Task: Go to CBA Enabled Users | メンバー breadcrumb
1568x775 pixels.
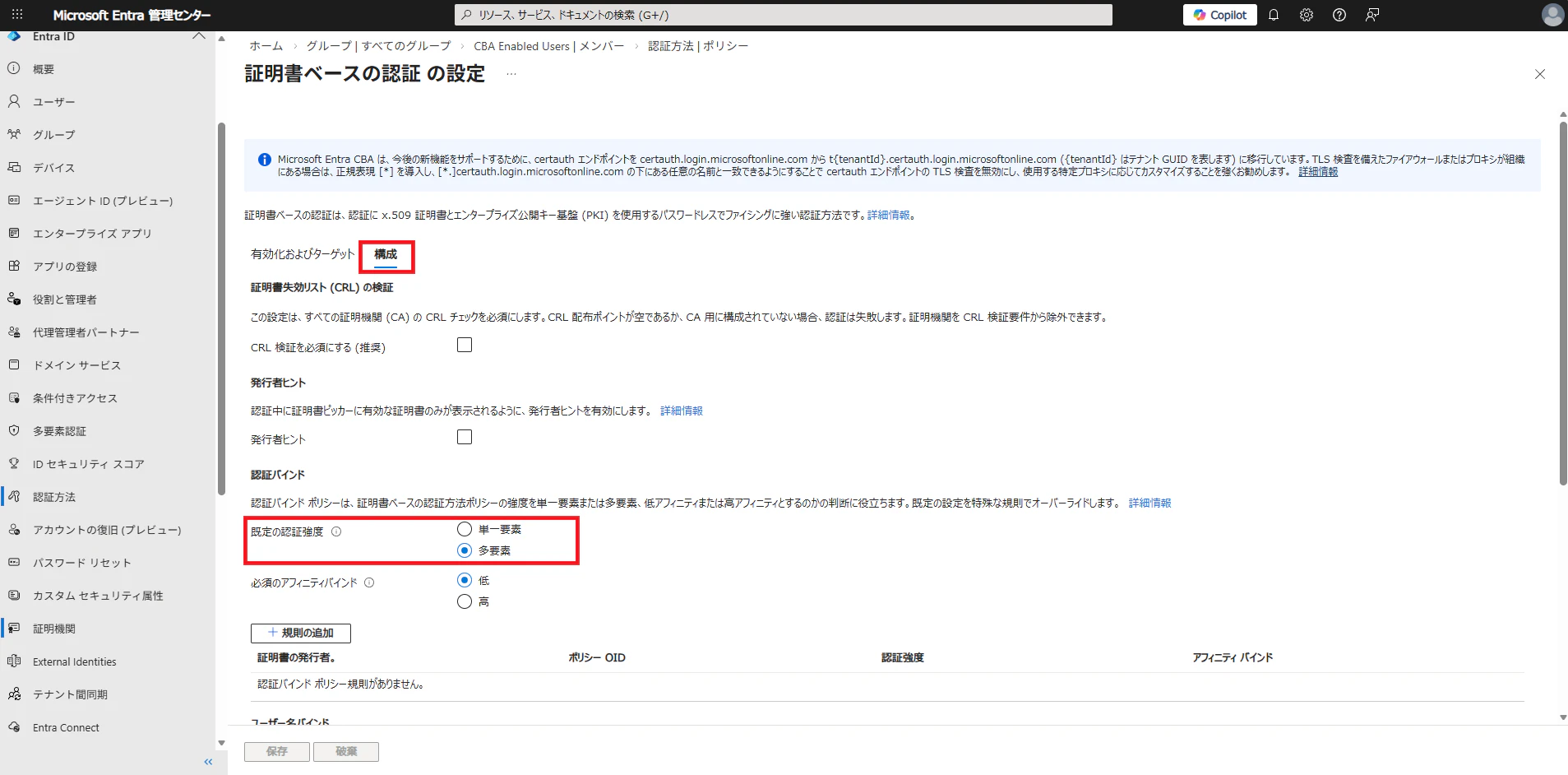Action: point(549,46)
